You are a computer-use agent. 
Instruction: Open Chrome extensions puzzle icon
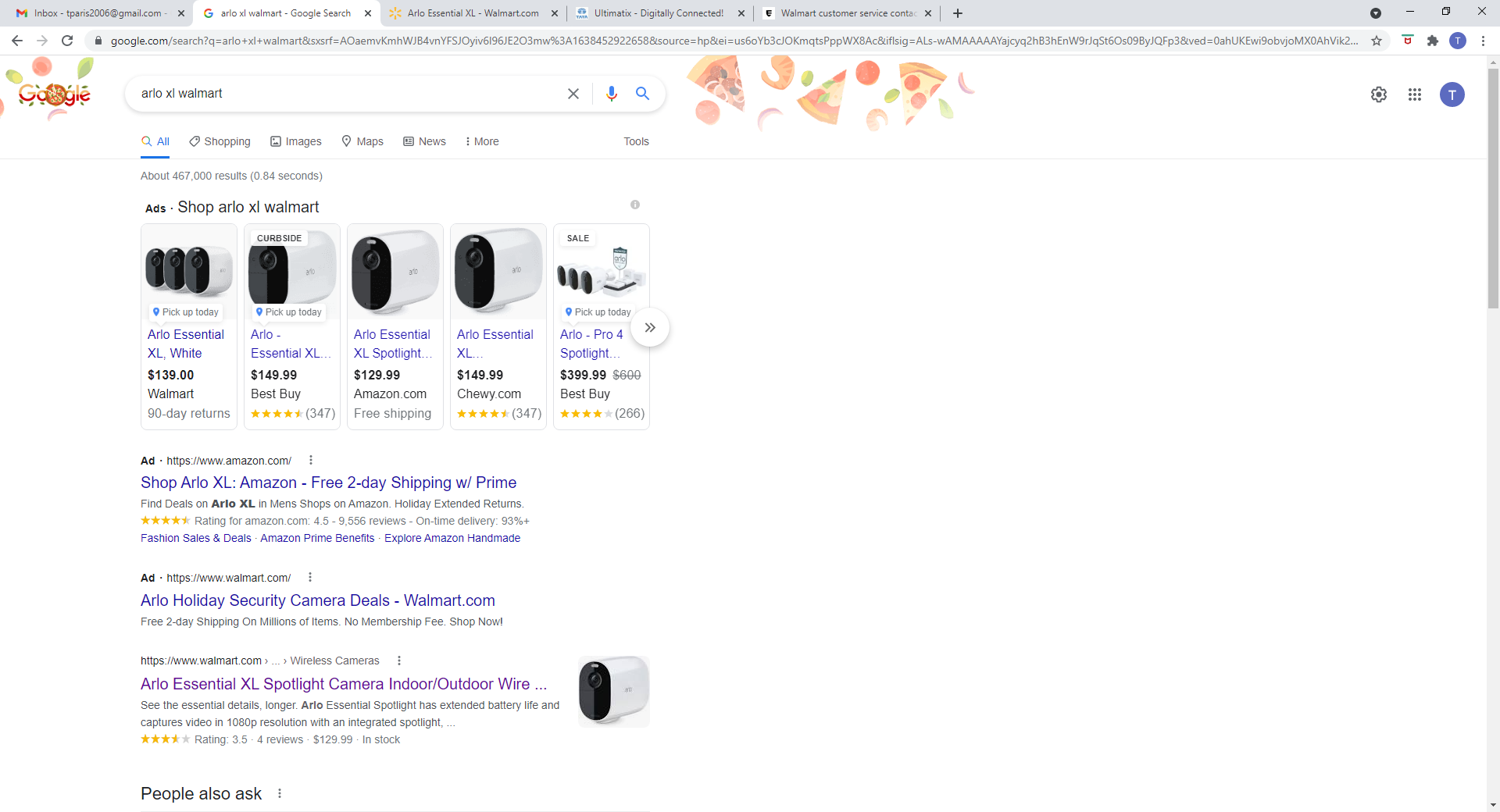(1433, 41)
